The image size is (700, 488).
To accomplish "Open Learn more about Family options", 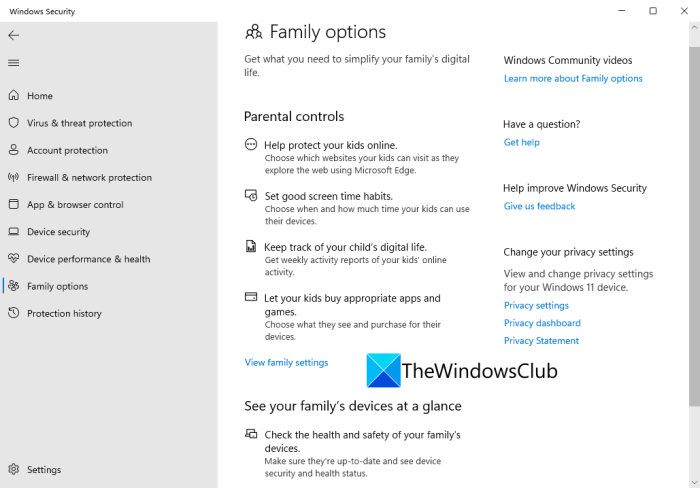I will (x=573, y=78).
